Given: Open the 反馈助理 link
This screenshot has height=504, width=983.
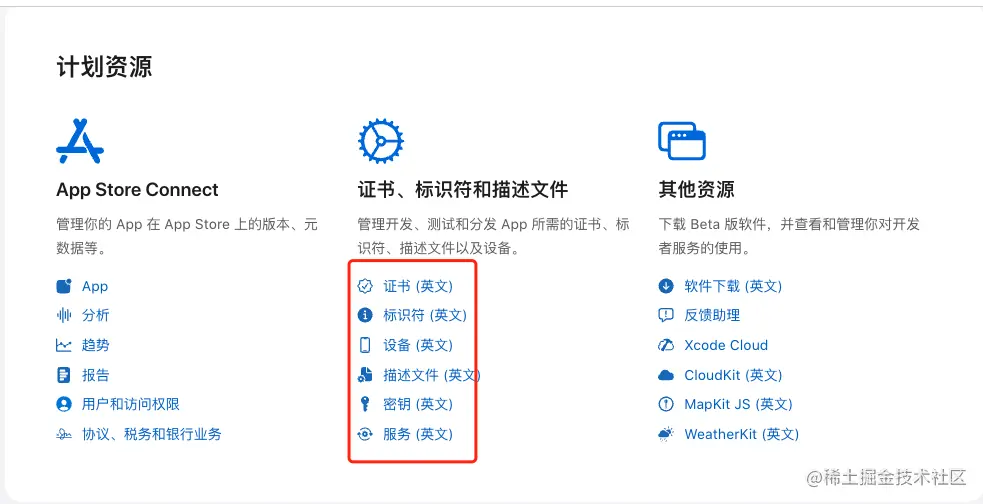Looking at the screenshot, I should (712, 315).
